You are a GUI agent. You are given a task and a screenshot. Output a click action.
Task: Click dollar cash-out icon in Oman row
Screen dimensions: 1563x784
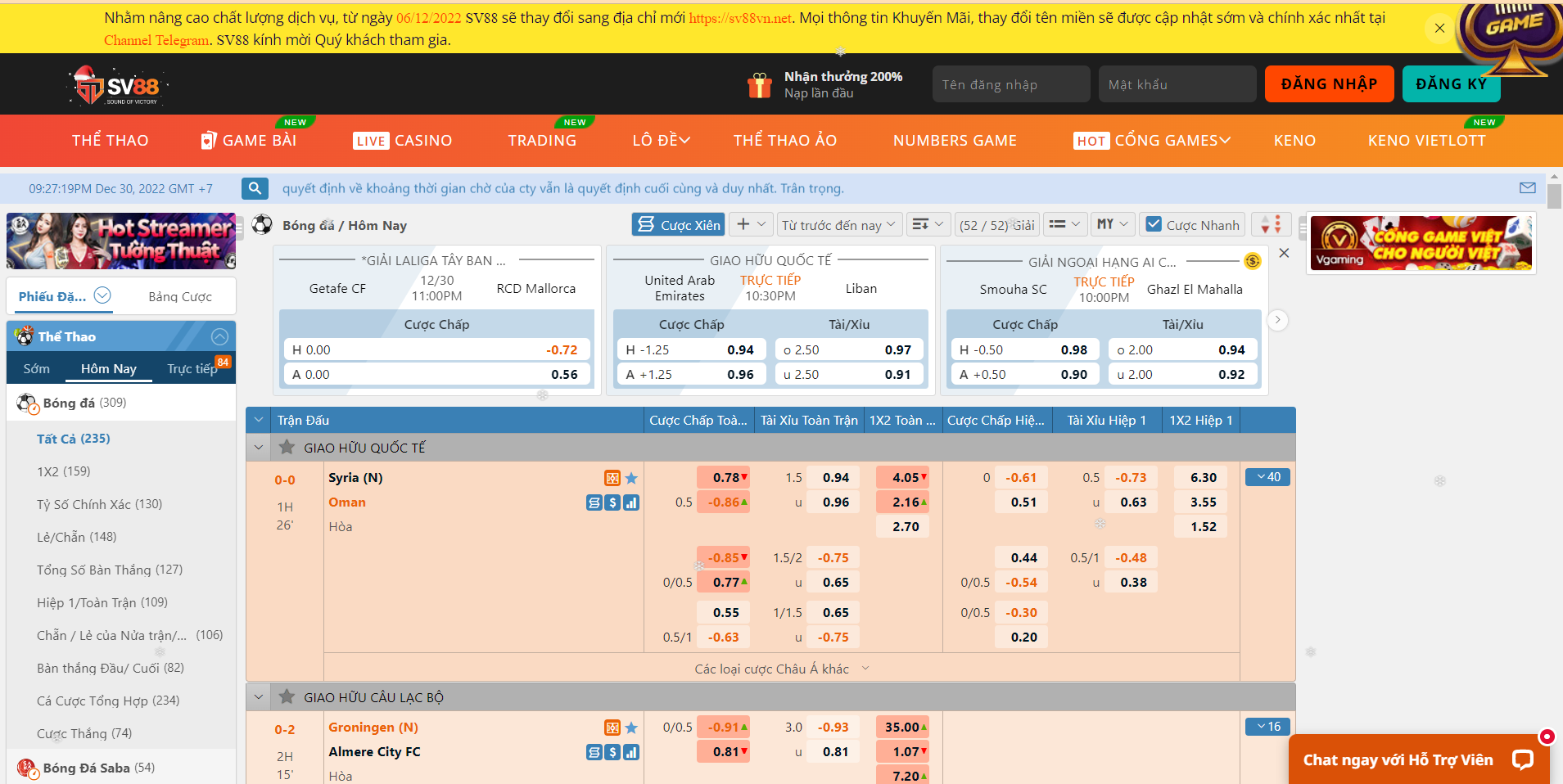click(x=612, y=502)
